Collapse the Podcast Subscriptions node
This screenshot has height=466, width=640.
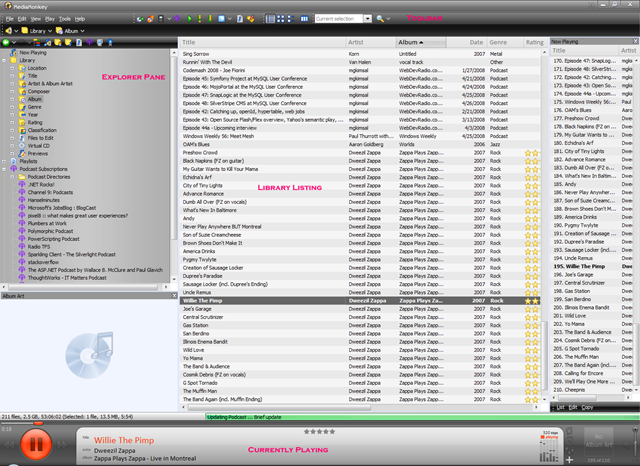4,169
